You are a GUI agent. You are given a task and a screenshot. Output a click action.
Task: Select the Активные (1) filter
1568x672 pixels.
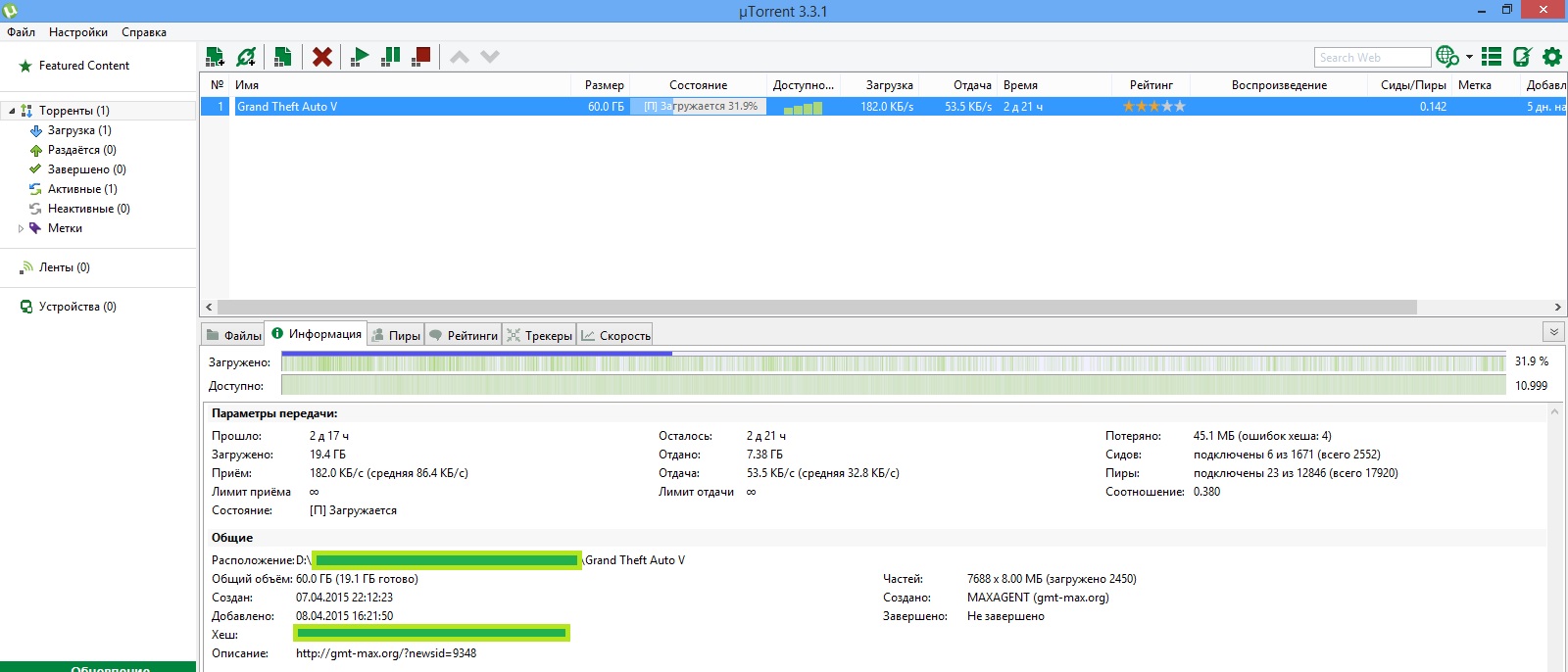pyautogui.click(x=82, y=189)
